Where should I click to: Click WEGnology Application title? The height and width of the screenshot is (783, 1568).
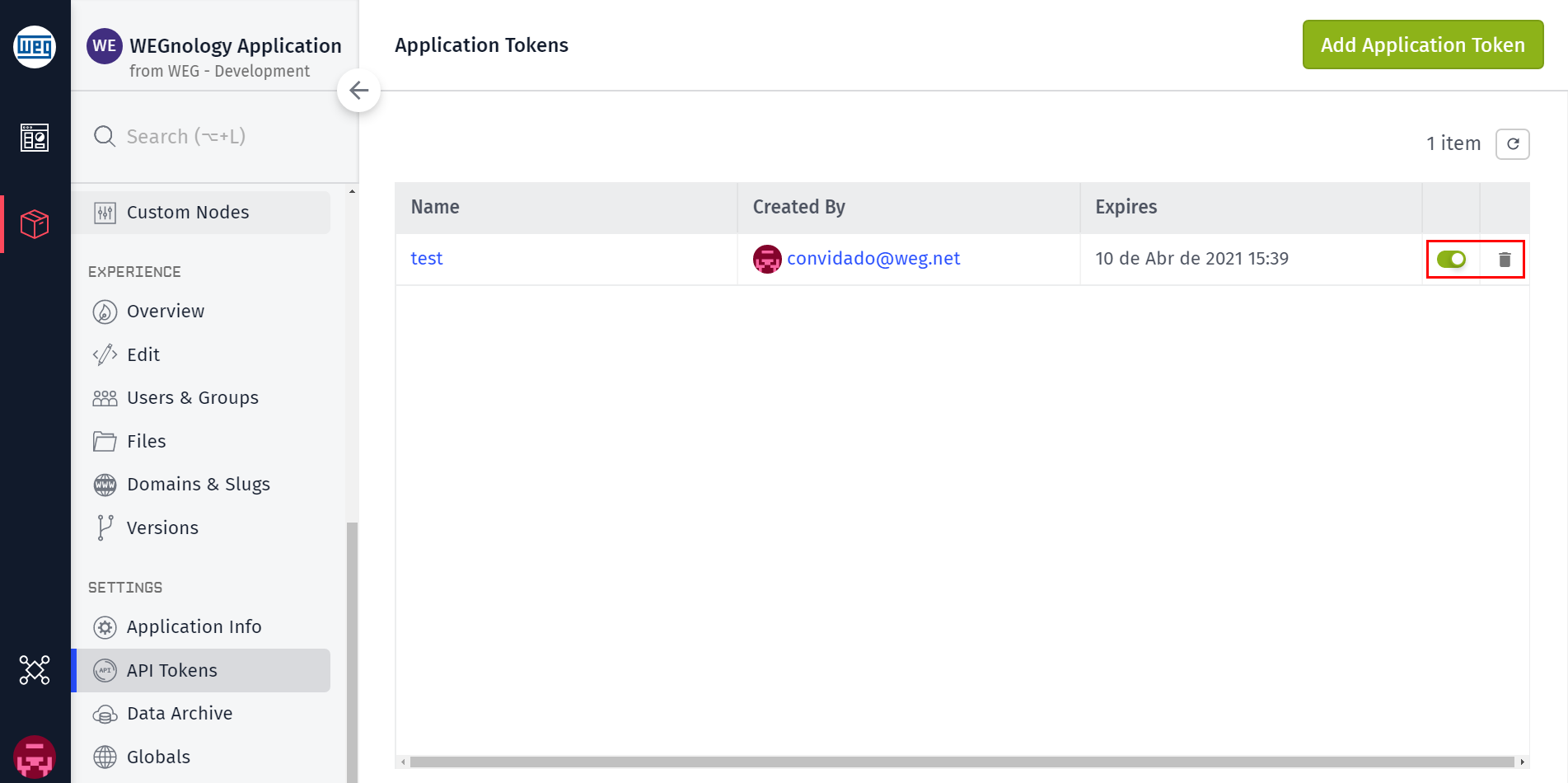(236, 46)
